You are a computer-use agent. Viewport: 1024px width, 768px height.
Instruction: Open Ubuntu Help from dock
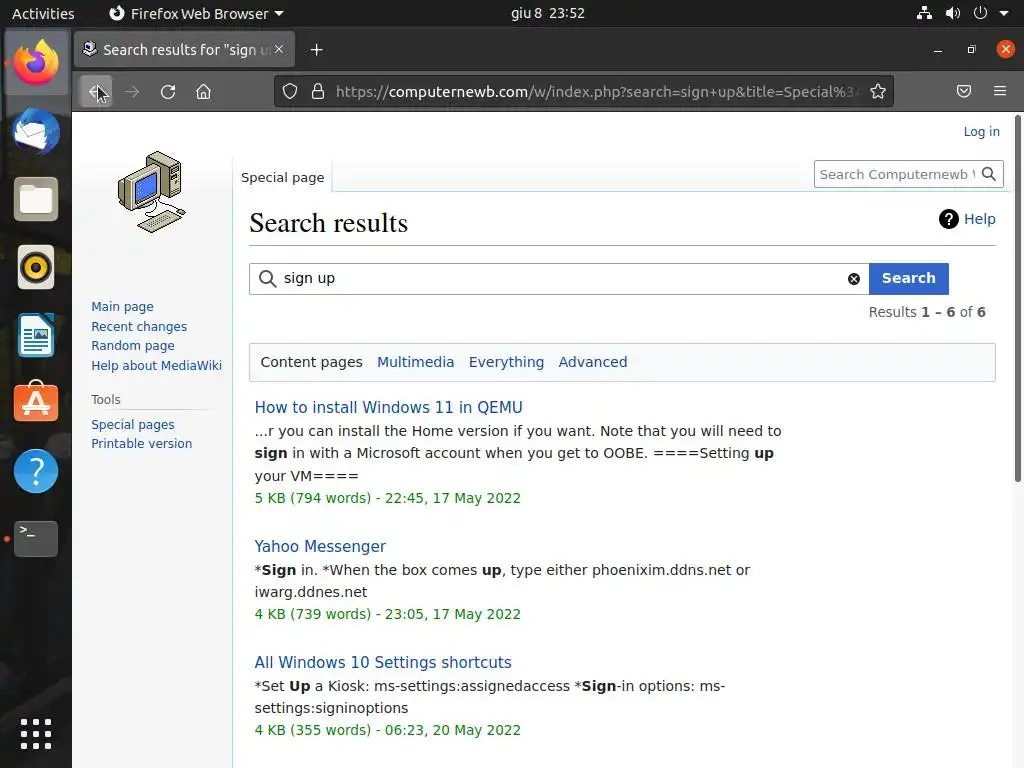pos(36,471)
